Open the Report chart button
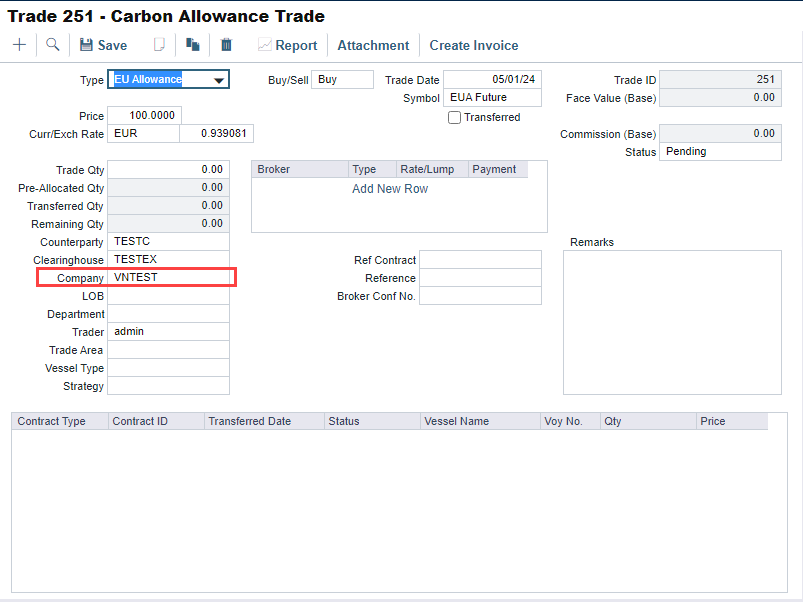The width and height of the screenshot is (803, 602). [x=287, y=45]
